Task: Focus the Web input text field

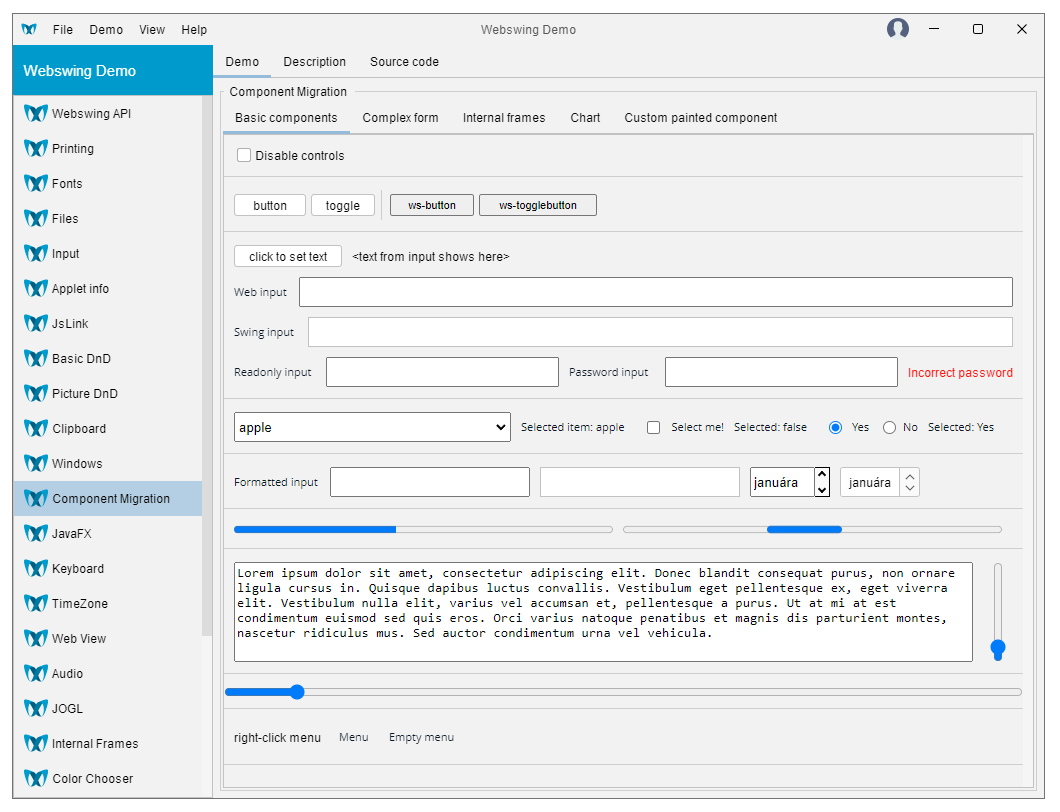Action: click(656, 292)
